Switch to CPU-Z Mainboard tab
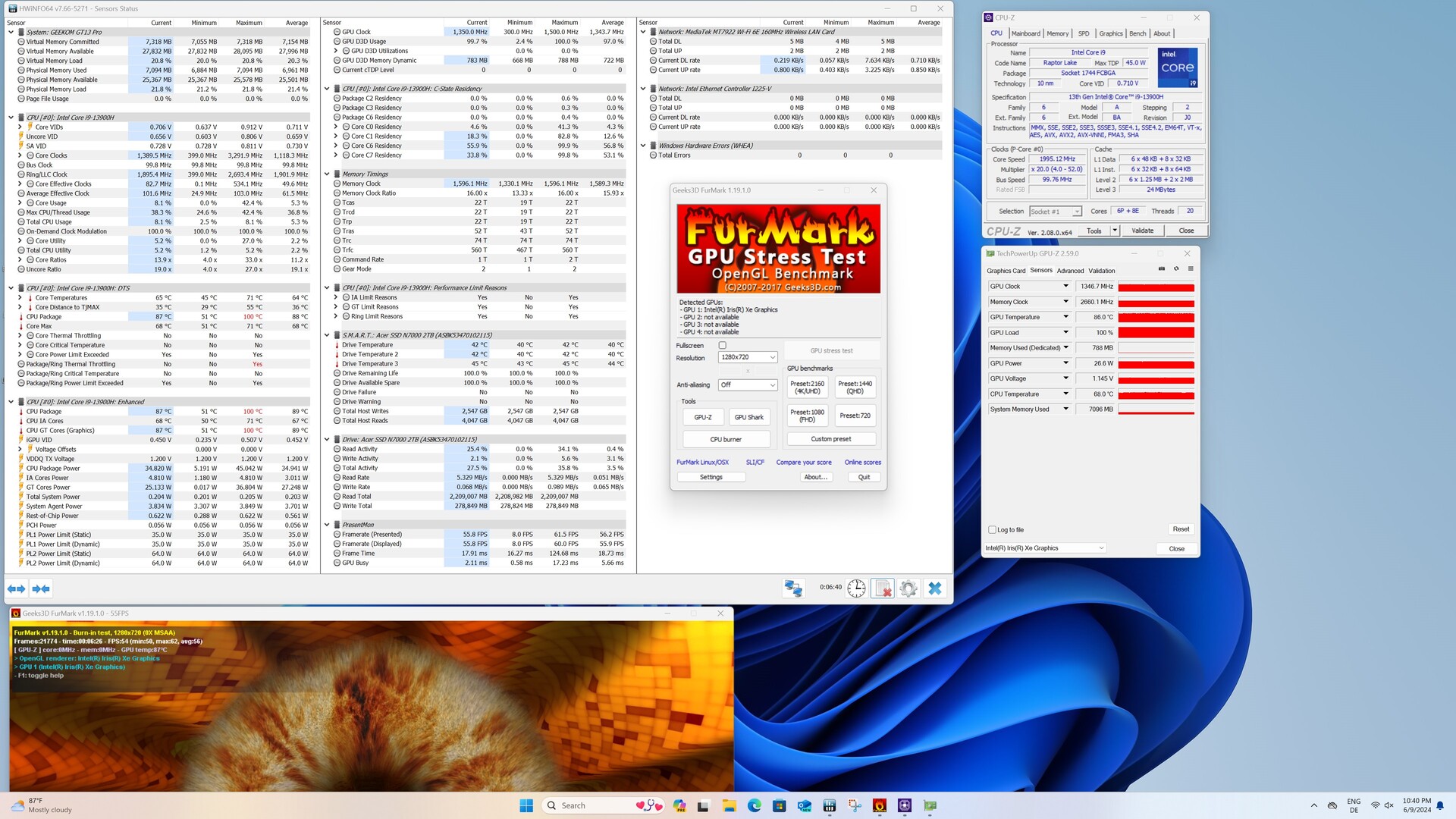 [x=1025, y=33]
